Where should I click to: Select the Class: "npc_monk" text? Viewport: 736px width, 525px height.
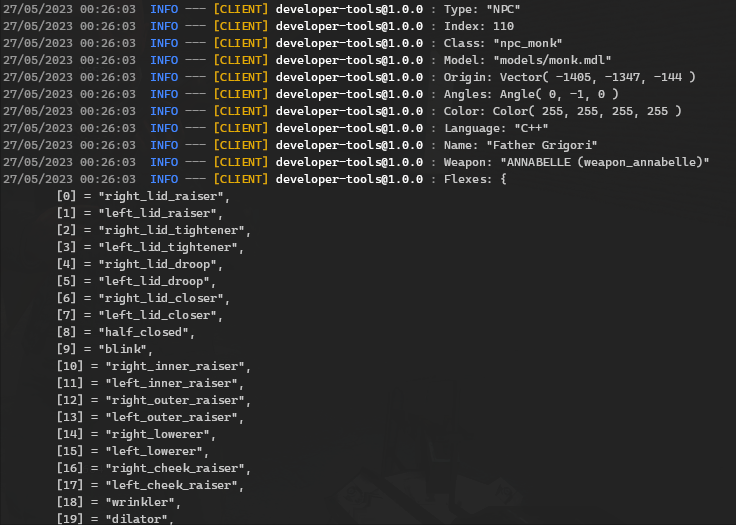tap(503, 43)
